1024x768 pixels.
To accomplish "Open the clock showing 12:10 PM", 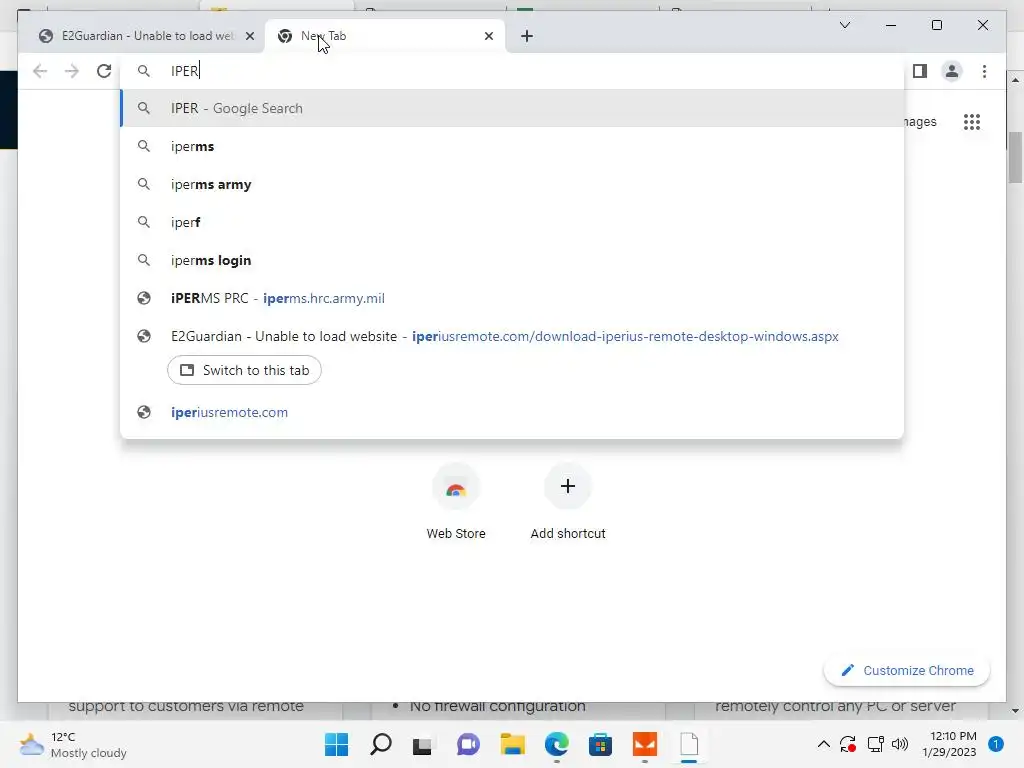I will click(949, 744).
